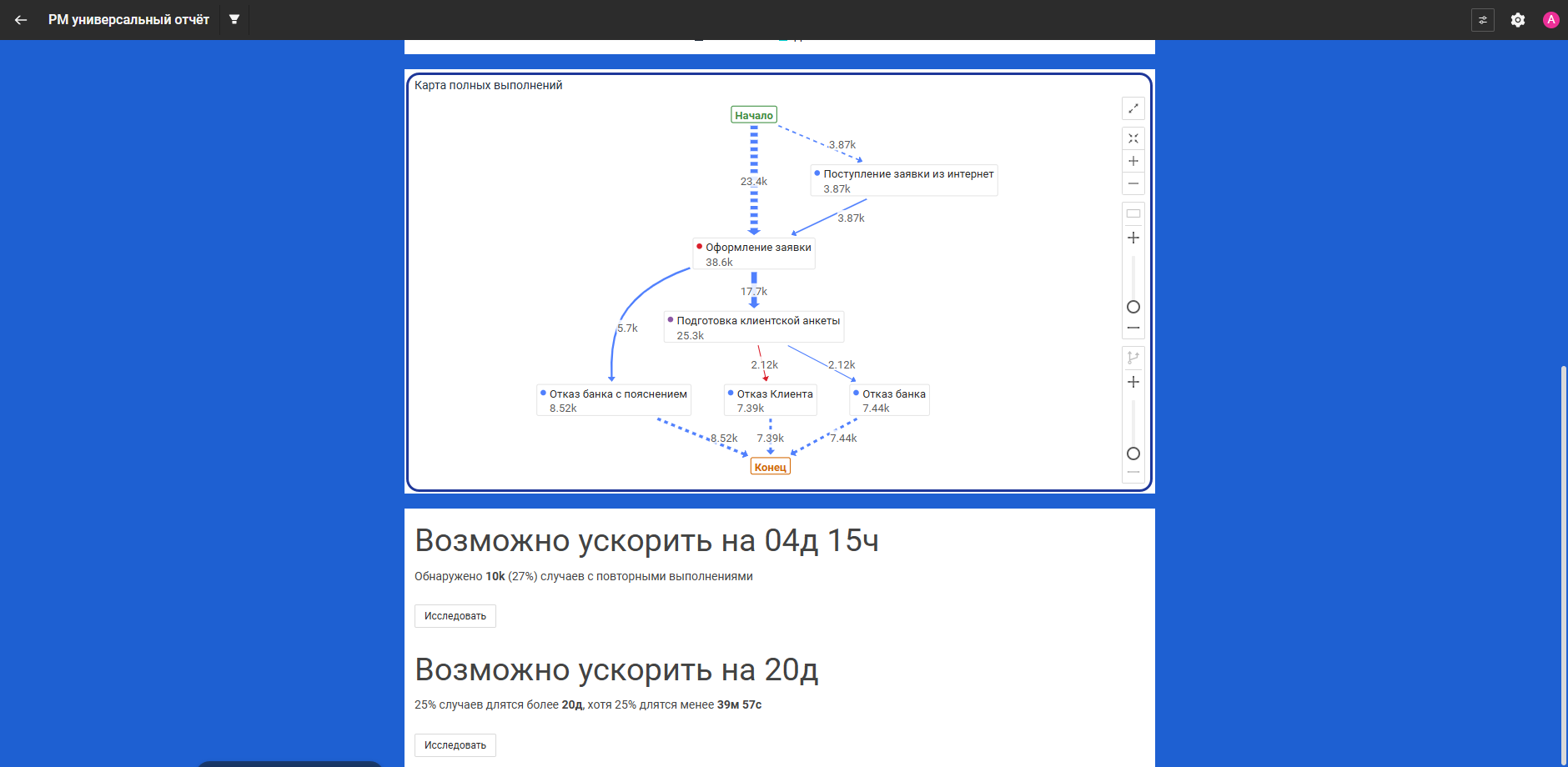Select node Подготовка клиентской анкеты
This screenshot has width=1568, height=767.
754,328
